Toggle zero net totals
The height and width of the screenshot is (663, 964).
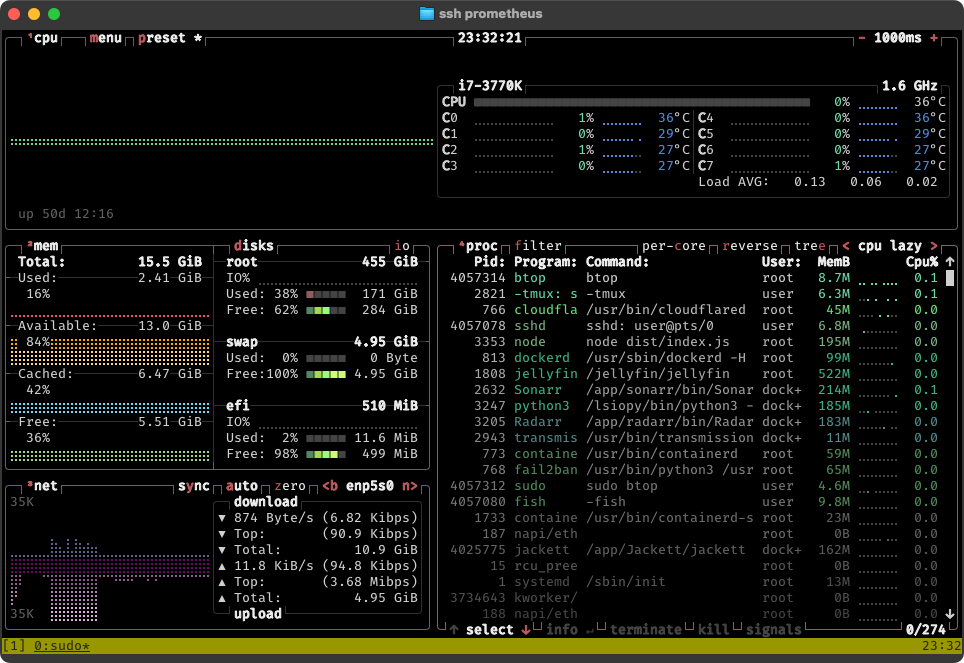coord(290,486)
